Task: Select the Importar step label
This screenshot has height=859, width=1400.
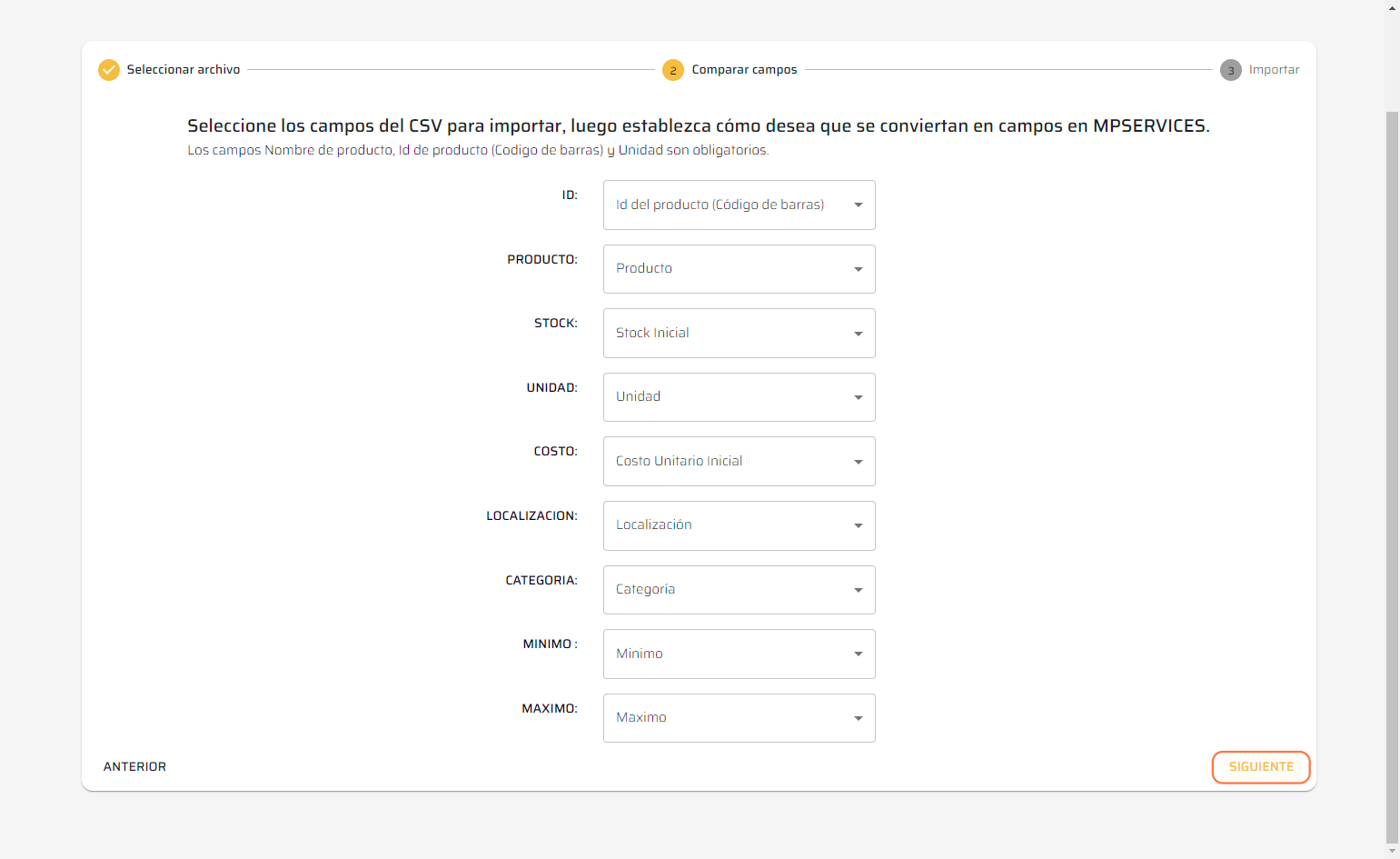Action: (x=1274, y=70)
